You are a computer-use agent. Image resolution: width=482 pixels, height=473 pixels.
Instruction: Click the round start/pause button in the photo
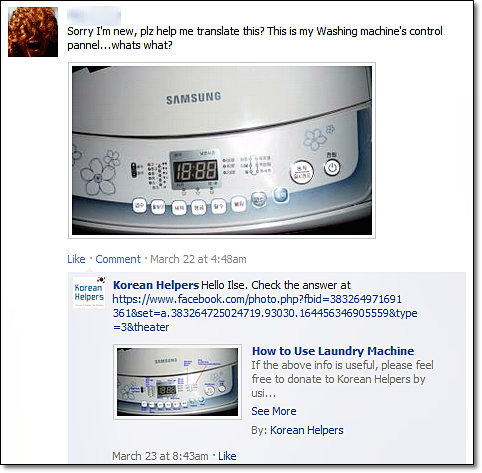coord(301,172)
